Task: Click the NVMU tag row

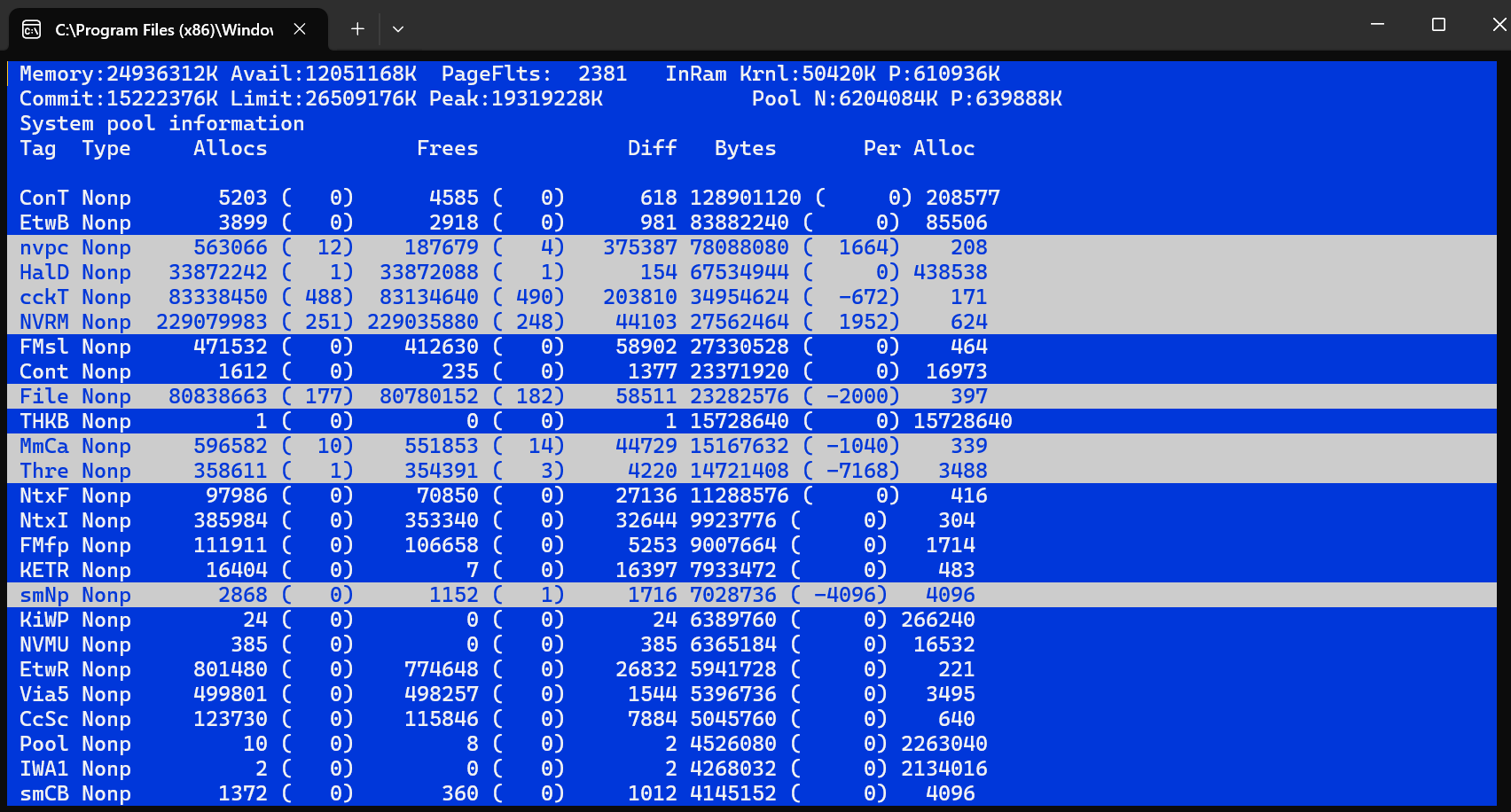Action: (752, 644)
